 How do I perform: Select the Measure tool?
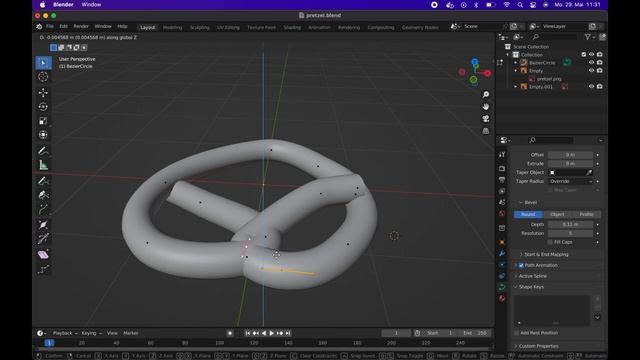(43, 165)
